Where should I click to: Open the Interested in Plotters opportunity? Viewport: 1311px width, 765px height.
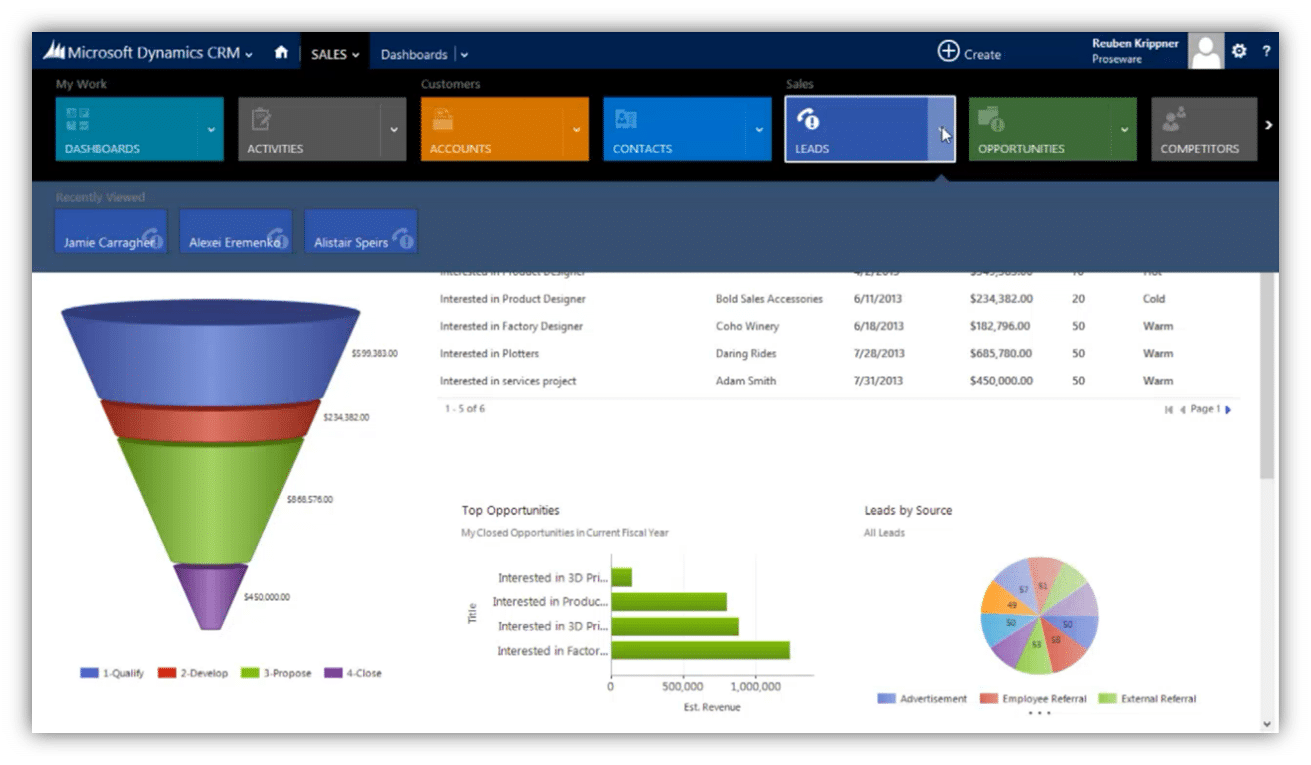click(489, 354)
